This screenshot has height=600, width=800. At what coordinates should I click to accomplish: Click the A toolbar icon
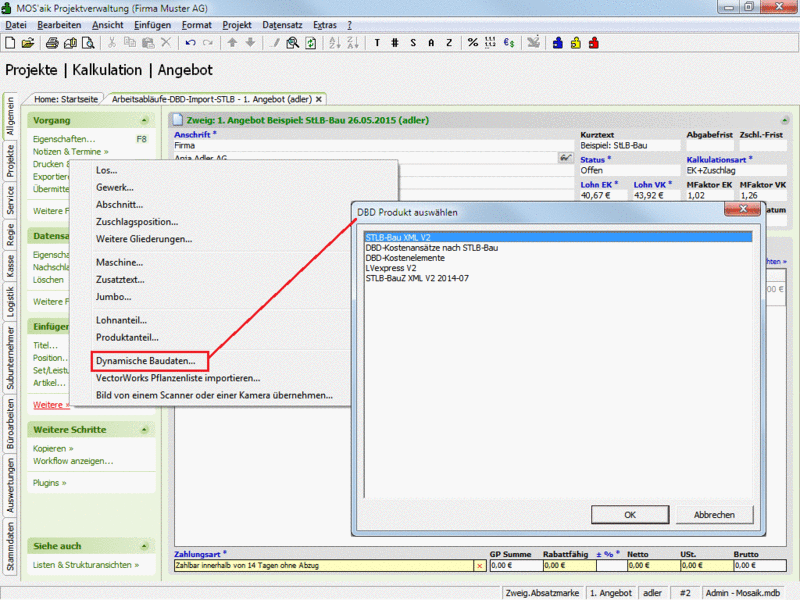tap(431, 43)
